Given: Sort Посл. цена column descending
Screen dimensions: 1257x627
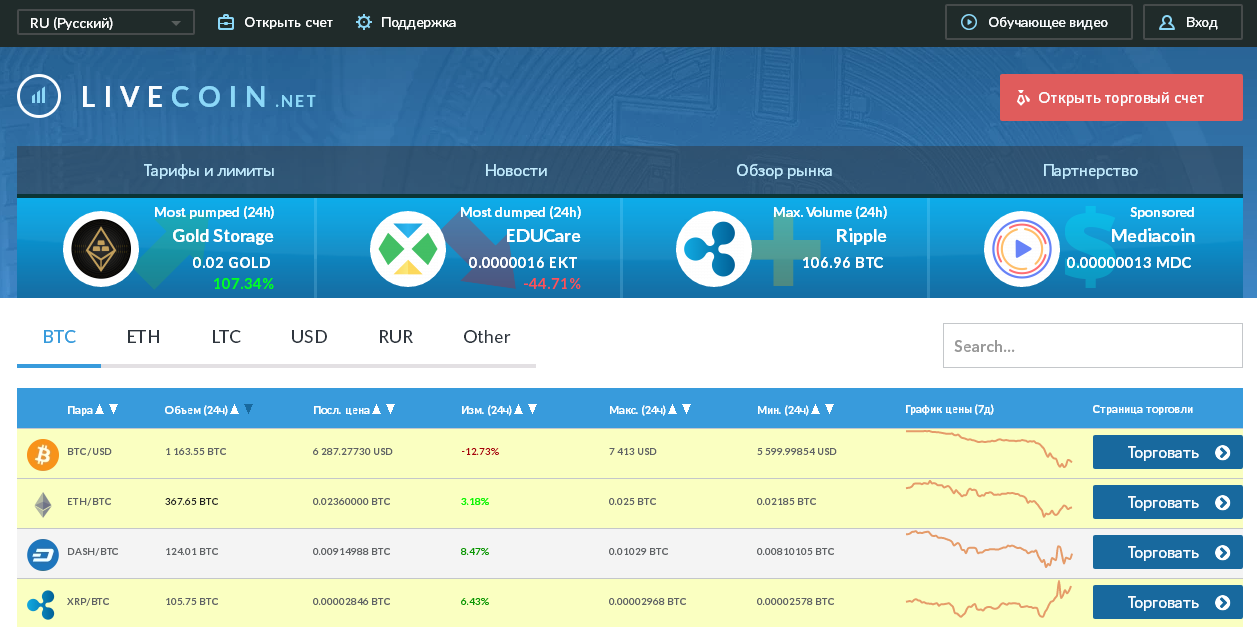Looking at the screenshot, I should coord(391,409).
